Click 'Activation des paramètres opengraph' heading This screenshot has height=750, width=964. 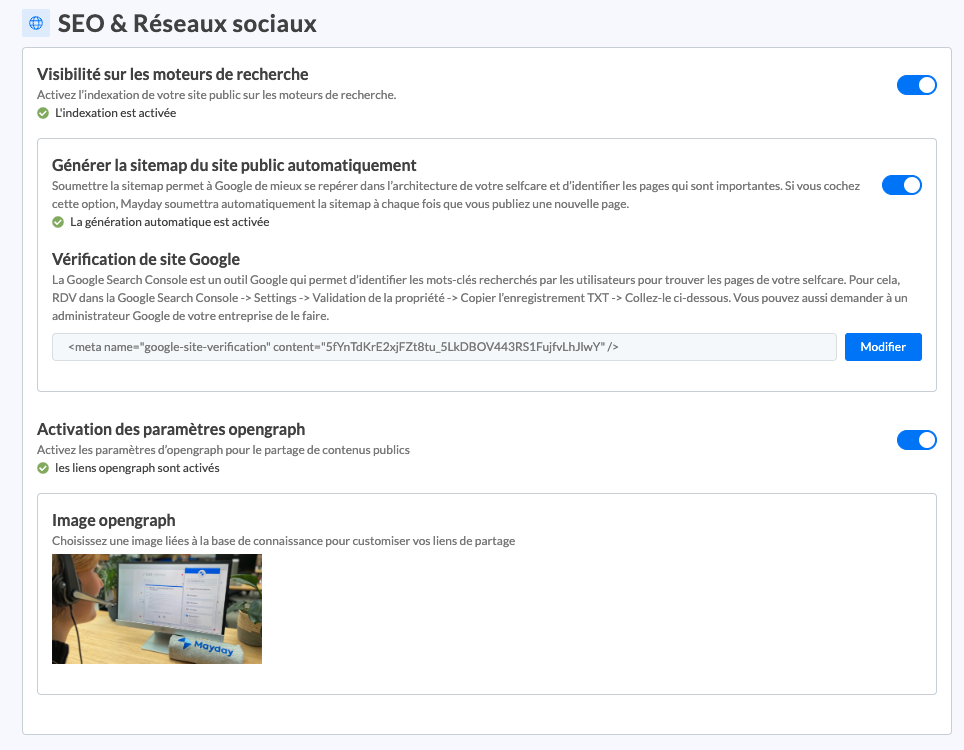point(171,429)
